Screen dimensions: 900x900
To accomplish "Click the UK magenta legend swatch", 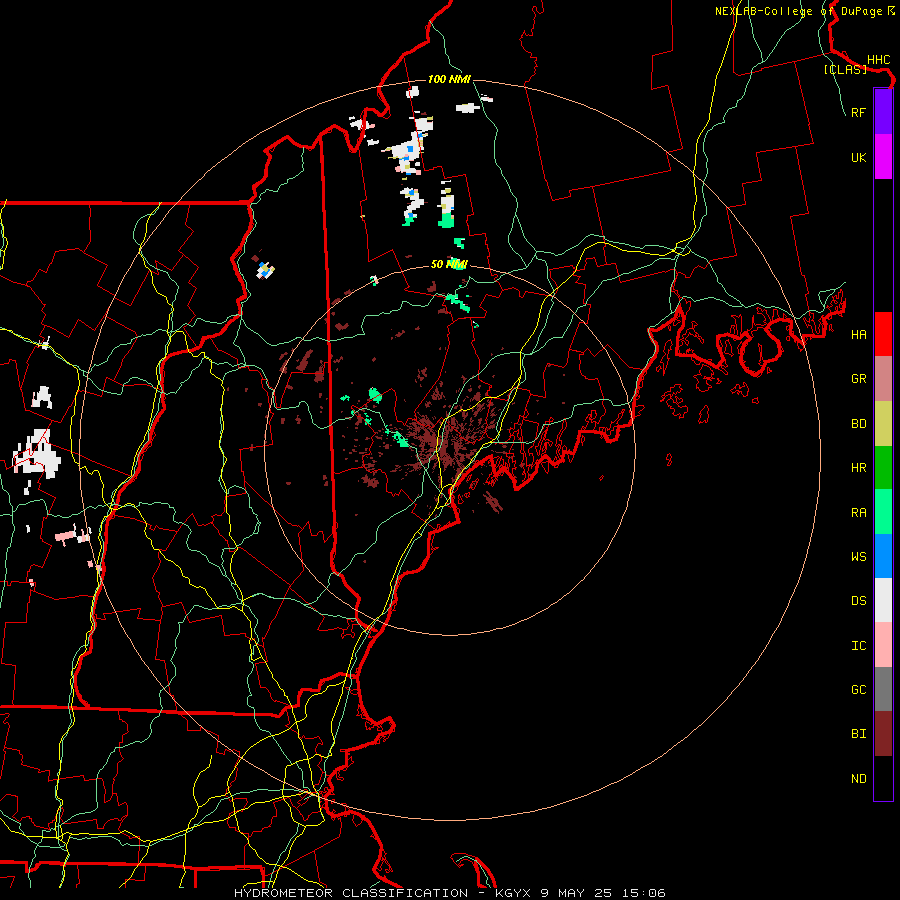I will point(883,157).
